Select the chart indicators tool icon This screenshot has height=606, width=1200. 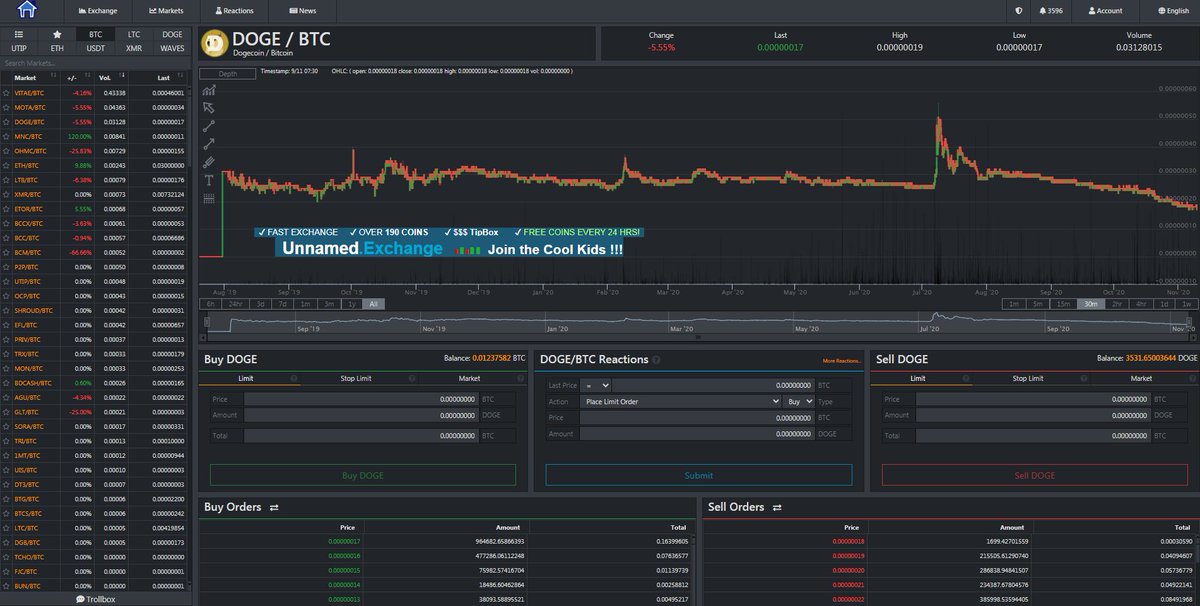click(x=209, y=90)
